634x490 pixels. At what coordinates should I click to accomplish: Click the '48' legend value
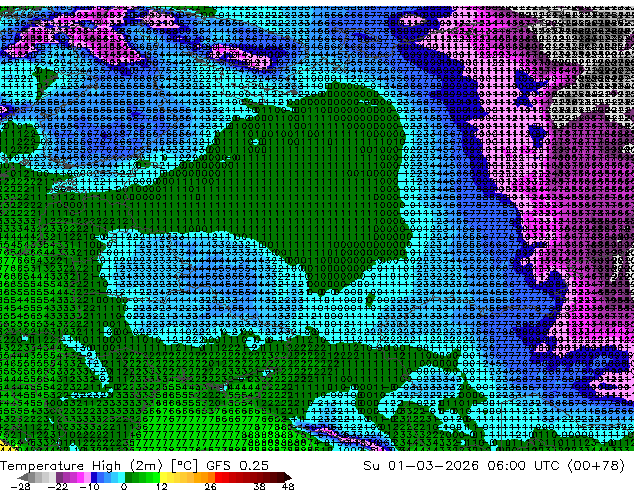288,486
